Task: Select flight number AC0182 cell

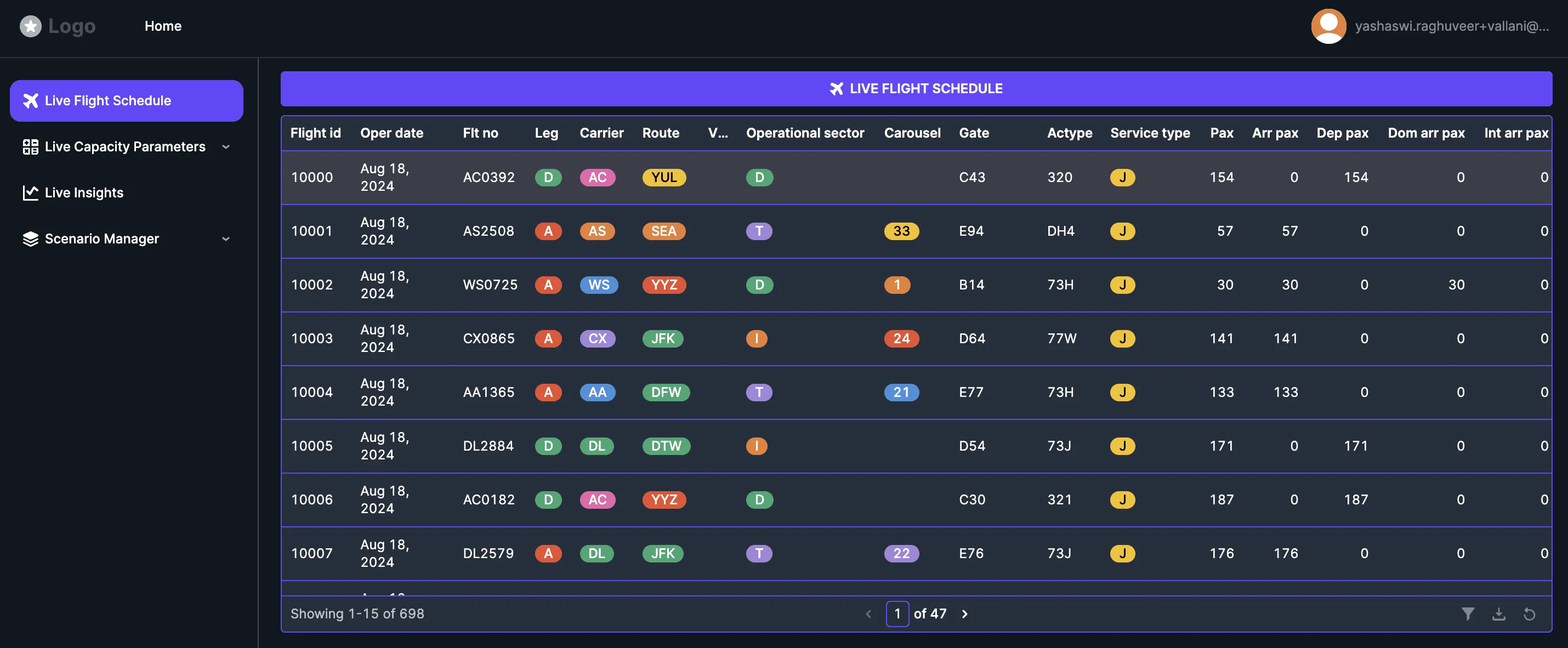Action: (488, 499)
